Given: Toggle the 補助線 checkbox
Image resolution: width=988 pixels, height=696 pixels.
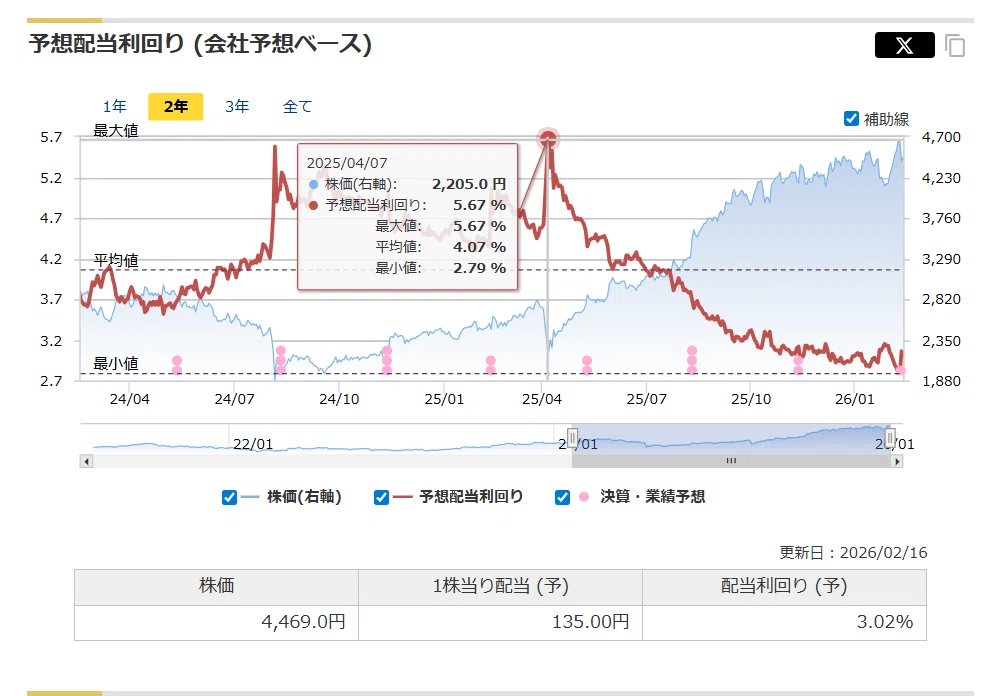Looking at the screenshot, I should click(x=851, y=118).
